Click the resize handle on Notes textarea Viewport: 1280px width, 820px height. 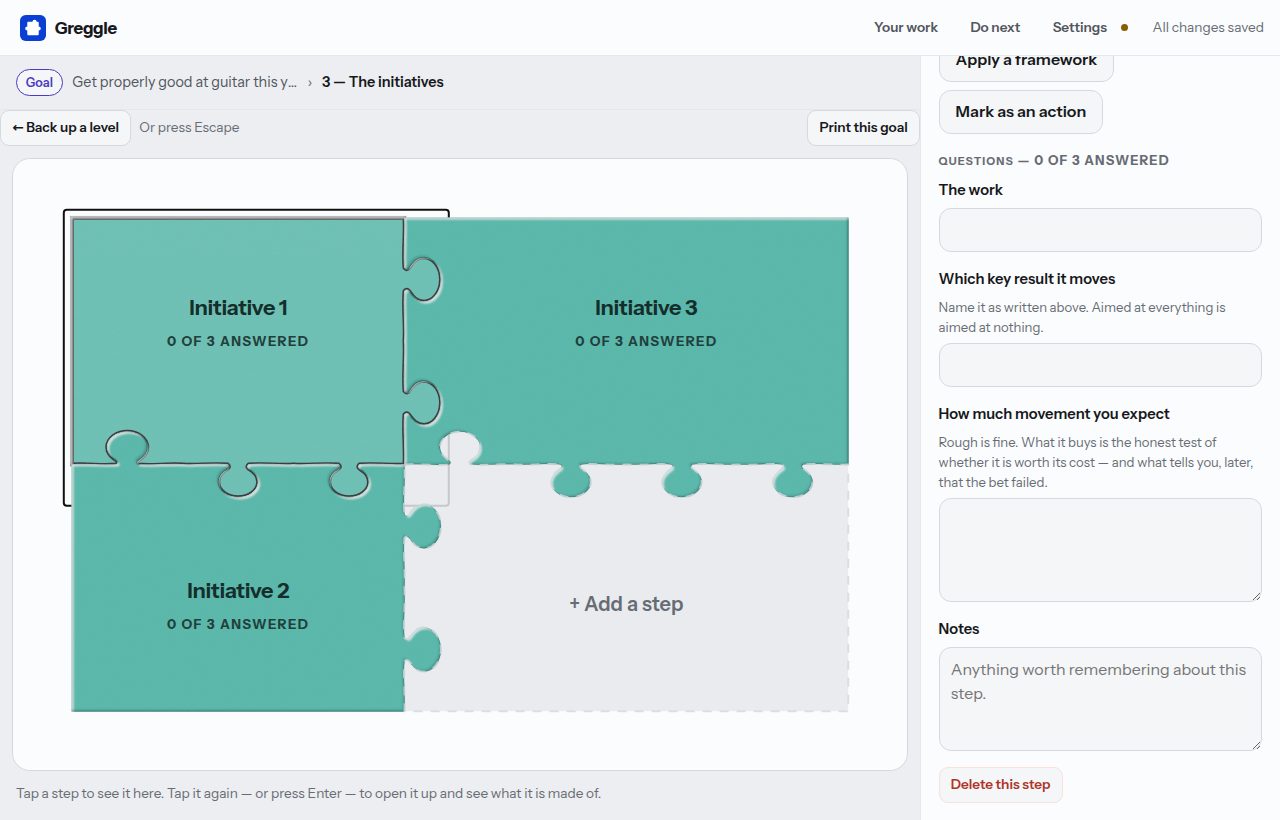[x=1255, y=744]
